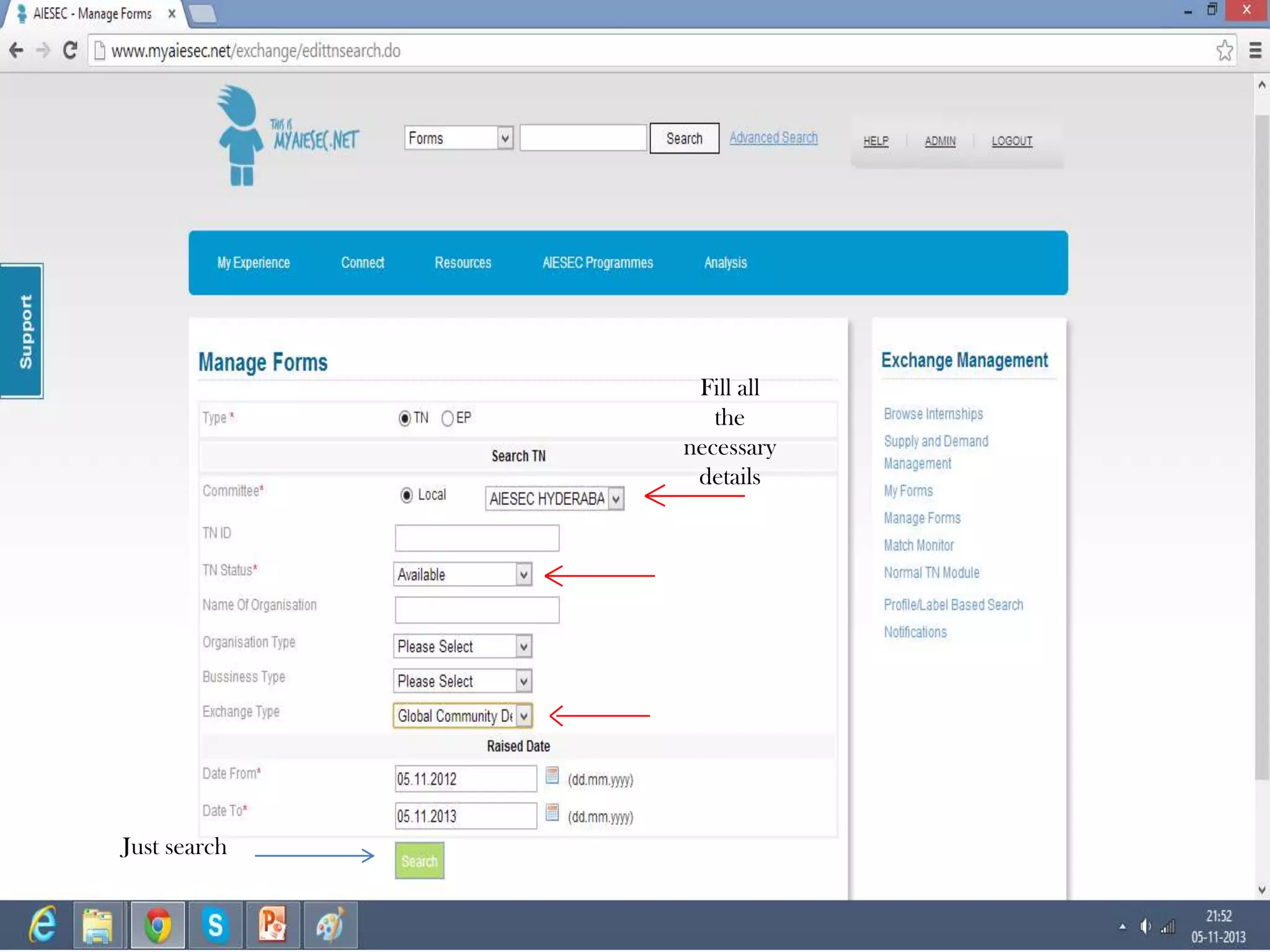Image resolution: width=1270 pixels, height=952 pixels.
Task: Reload the page in the browser
Action: (70, 51)
